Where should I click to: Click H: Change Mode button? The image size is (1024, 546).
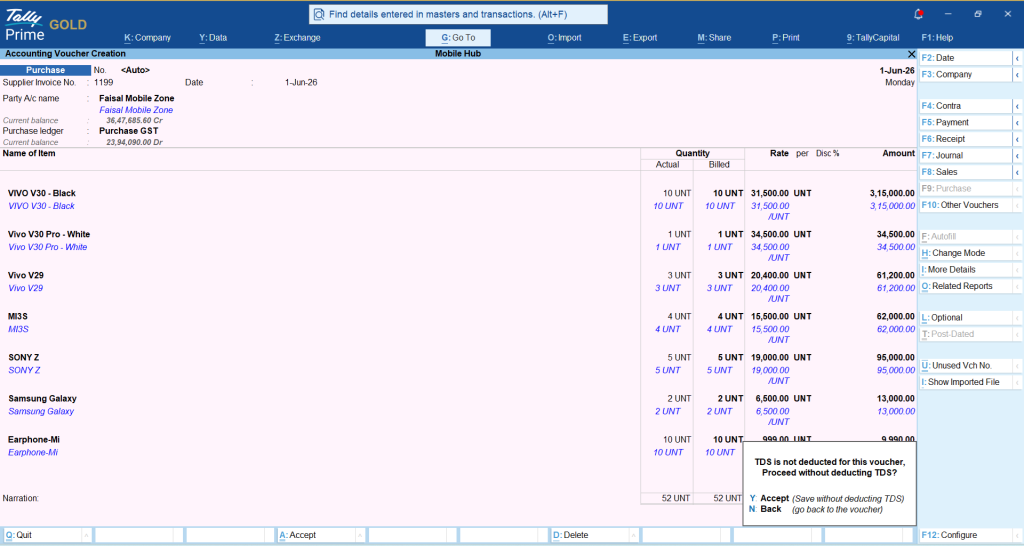tap(965, 253)
